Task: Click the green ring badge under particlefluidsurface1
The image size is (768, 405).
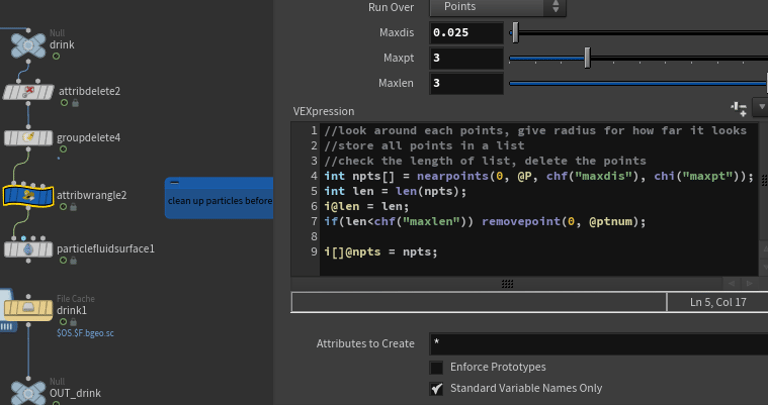Action: [x=63, y=261]
